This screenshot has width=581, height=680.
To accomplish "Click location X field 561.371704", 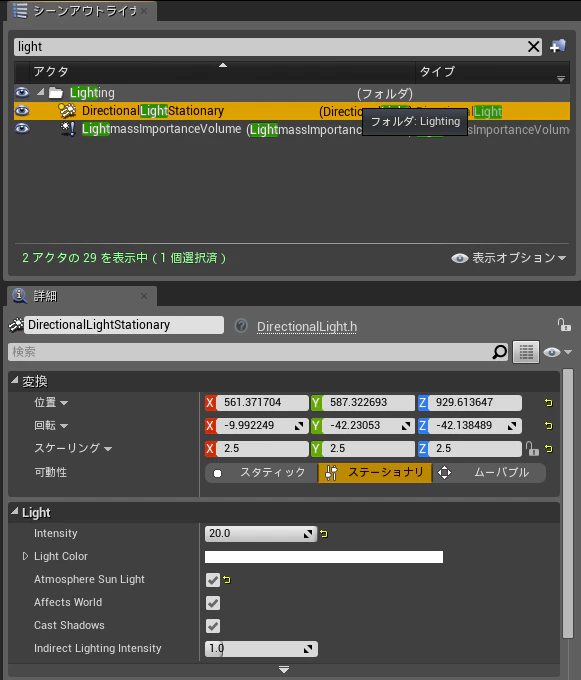I will tap(262, 403).
